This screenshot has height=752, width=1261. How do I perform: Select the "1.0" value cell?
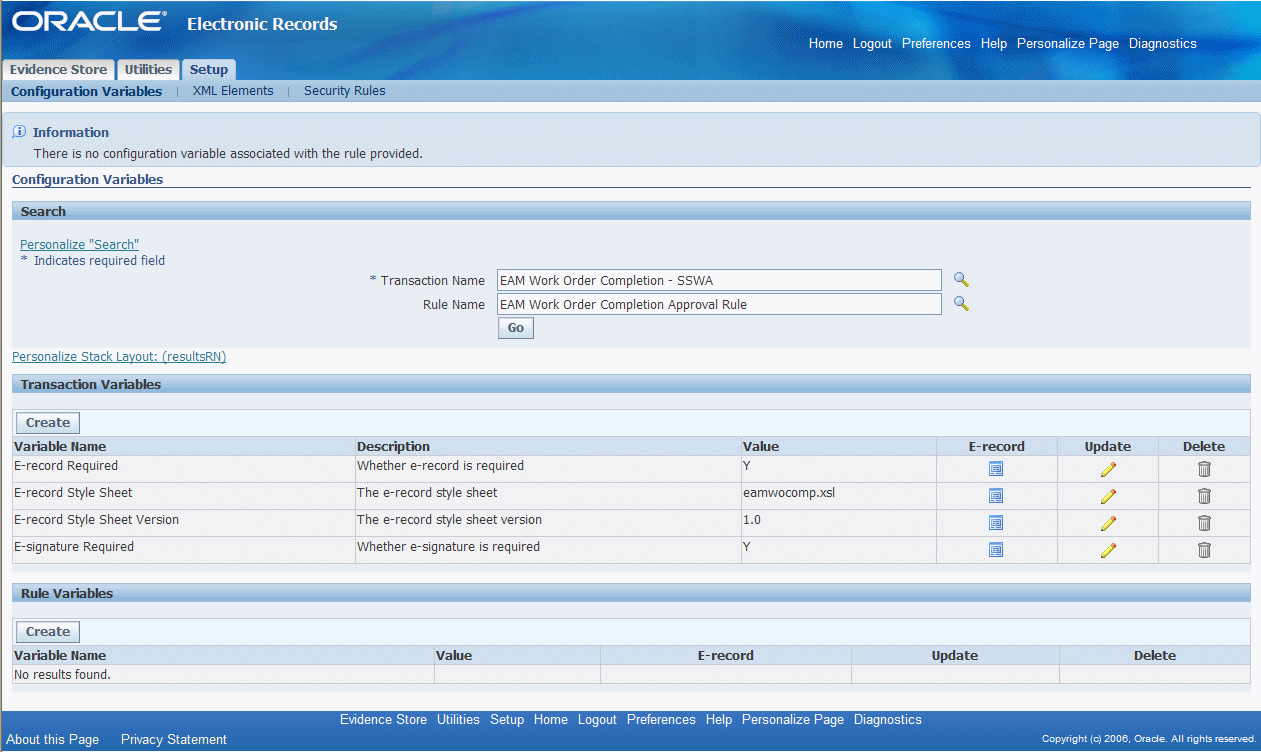pyautogui.click(x=752, y=520)
